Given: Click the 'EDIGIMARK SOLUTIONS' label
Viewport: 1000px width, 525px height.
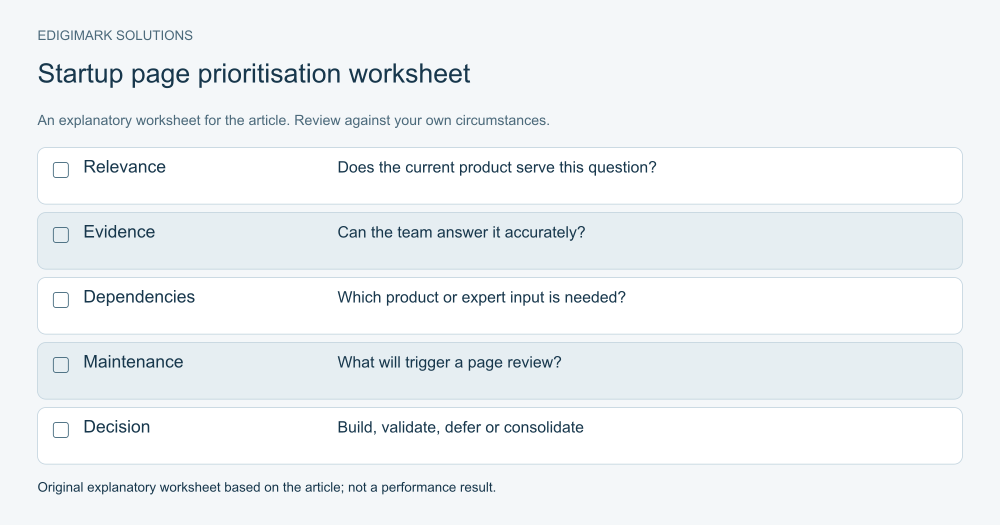Looking at the screenshot, I should tap(115, 36).
